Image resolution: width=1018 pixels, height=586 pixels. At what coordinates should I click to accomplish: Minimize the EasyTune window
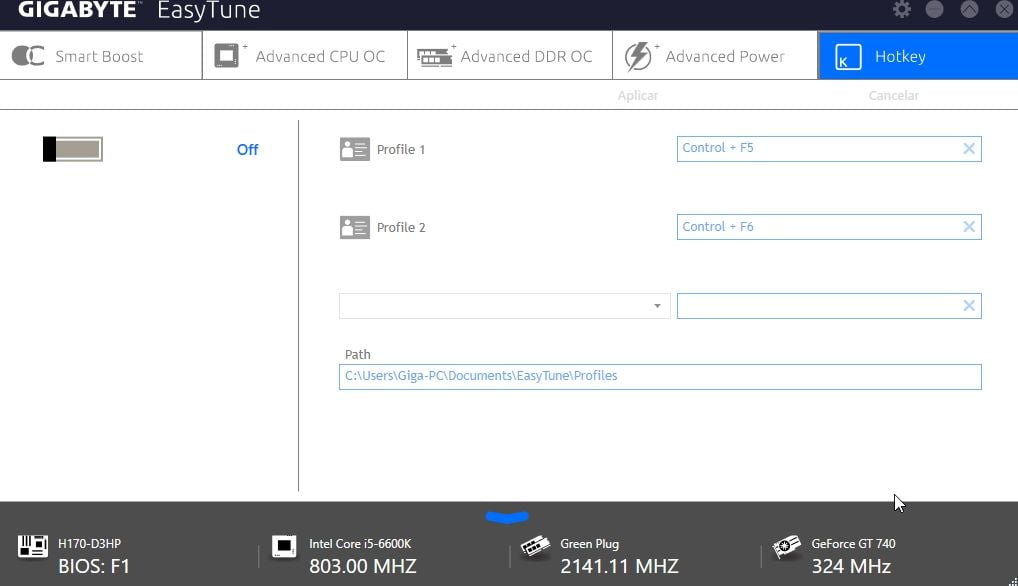pyautogui.click(x=934, y=9)
